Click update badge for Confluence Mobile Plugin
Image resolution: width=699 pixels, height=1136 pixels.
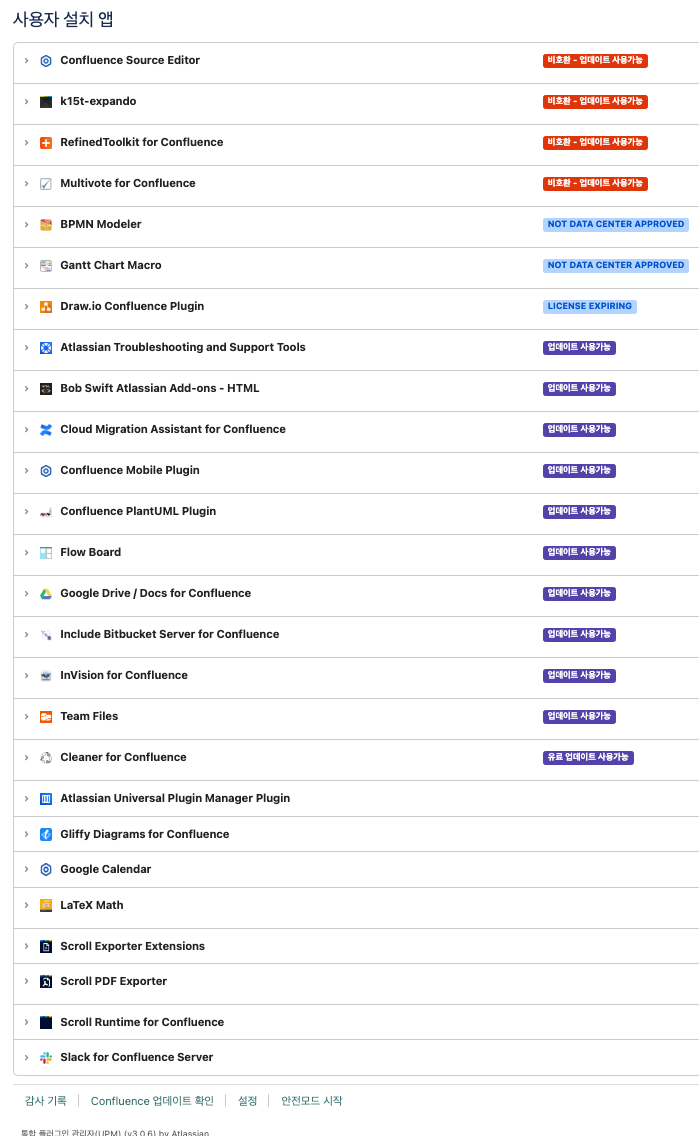point(579,471)
